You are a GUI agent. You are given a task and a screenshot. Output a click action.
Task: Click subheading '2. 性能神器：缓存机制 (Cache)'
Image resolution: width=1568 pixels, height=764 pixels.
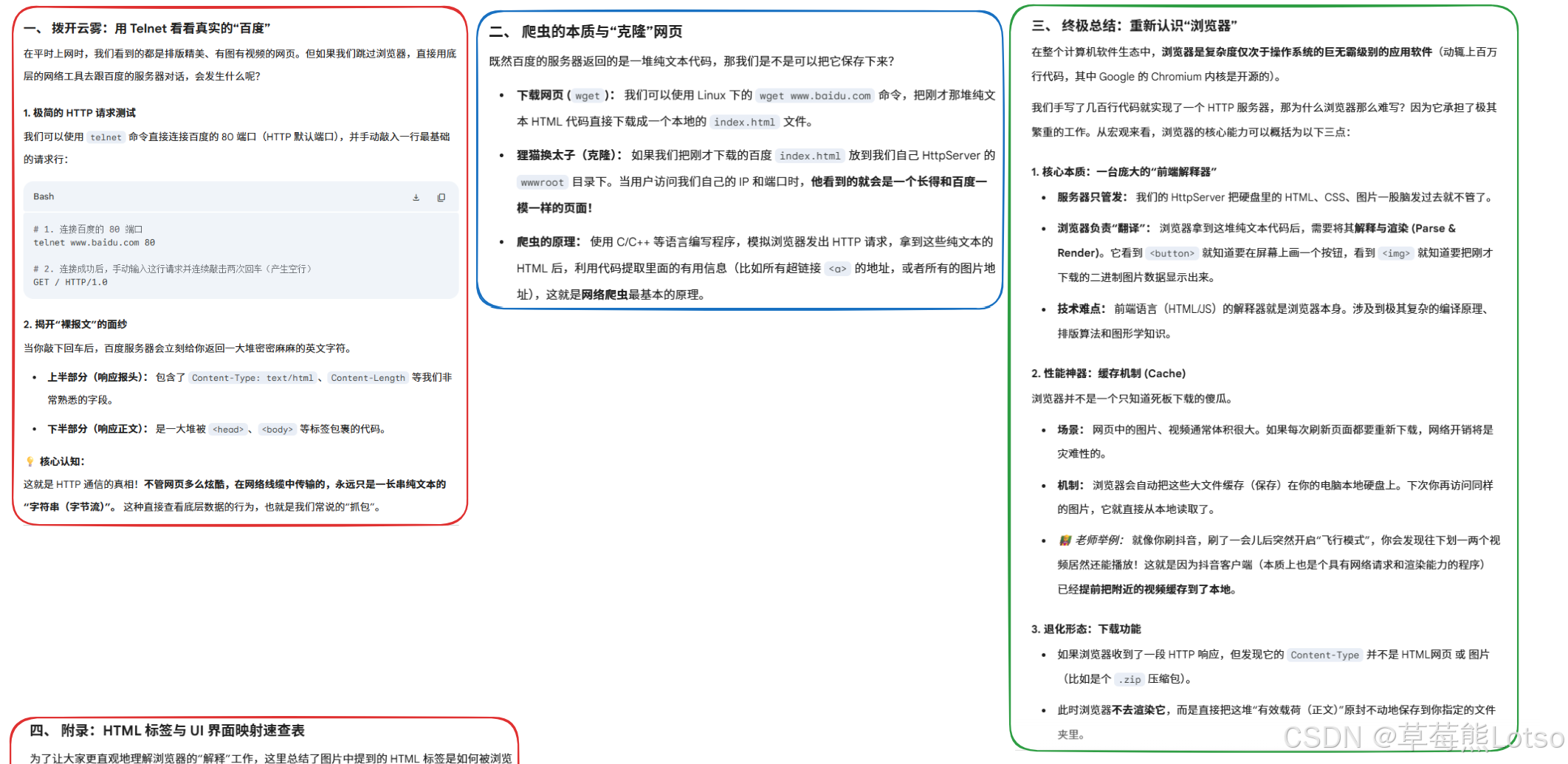1108,374
